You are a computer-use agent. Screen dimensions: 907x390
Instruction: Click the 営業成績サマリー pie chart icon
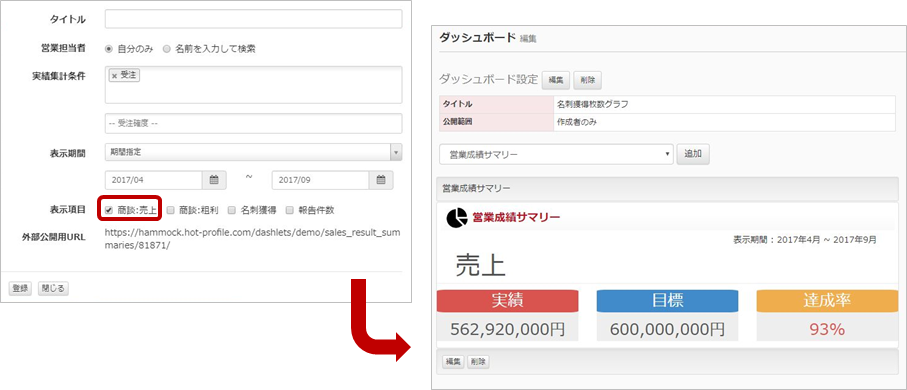(456, 218)
